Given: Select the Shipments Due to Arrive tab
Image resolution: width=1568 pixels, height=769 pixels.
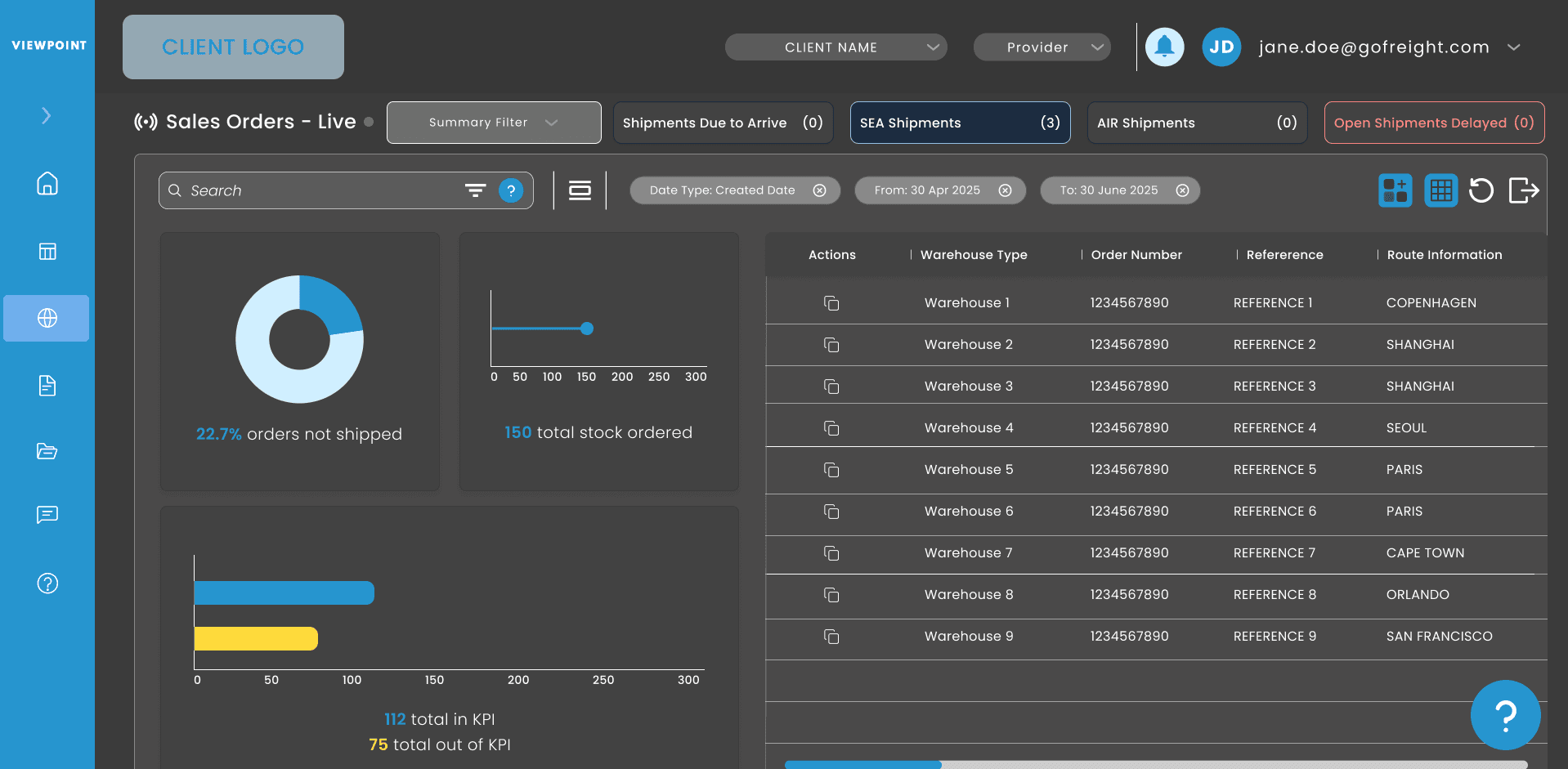Looking at the screenshot, I should [723, 123].
